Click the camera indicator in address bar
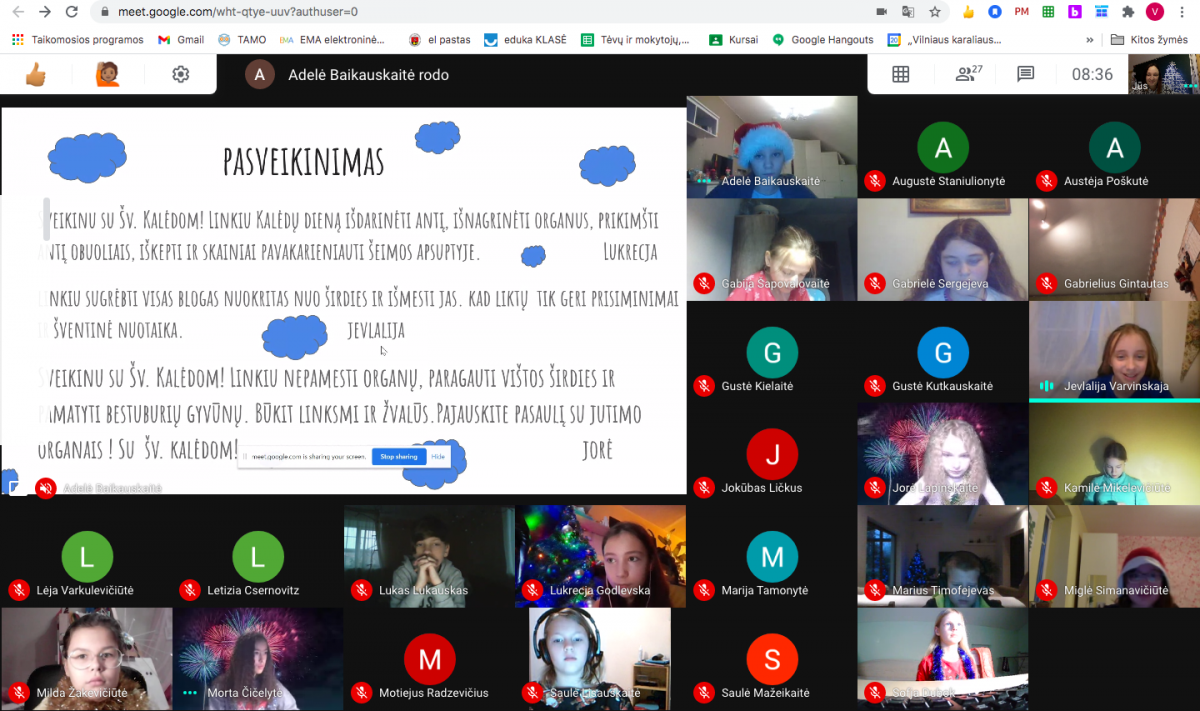The width and height of the screenshot is (1200, 711). 881,12
